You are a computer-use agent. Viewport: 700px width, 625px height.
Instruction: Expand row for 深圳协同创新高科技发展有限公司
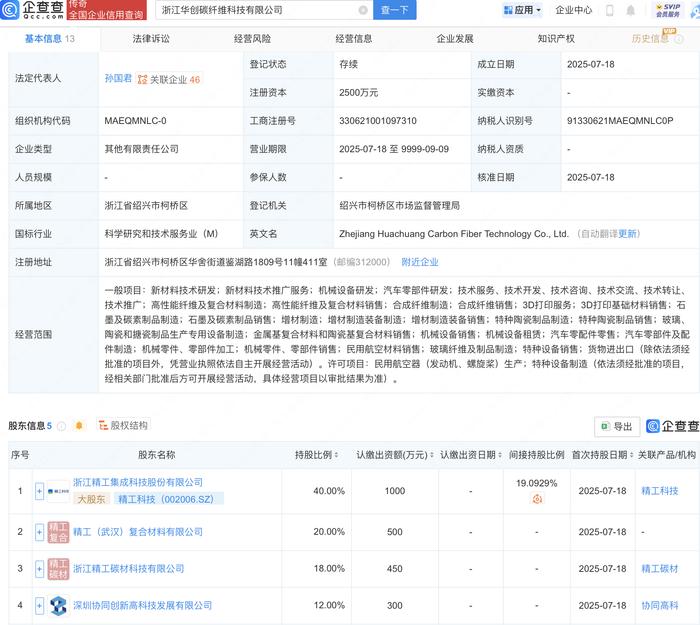[39, 606]
